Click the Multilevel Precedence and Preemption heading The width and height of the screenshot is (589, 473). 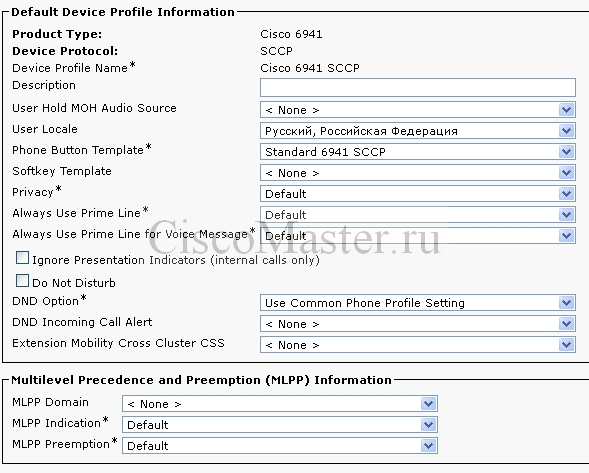201,380
